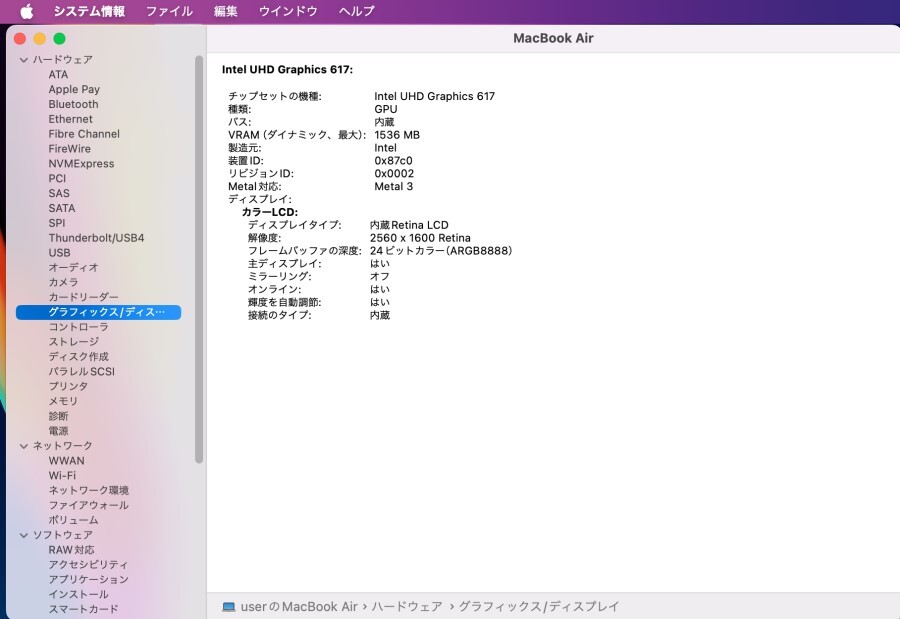This screenshot has width=900, height=619.
Task: Collapse the ソフトウェア section
Action: click(x=24, y=535)
